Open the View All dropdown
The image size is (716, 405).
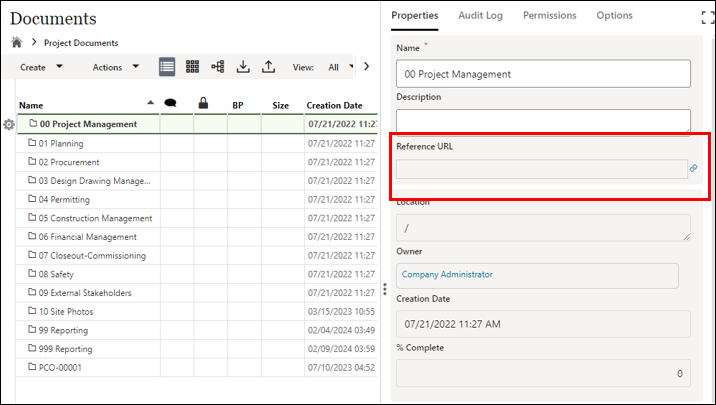click(x=341, y=67)
